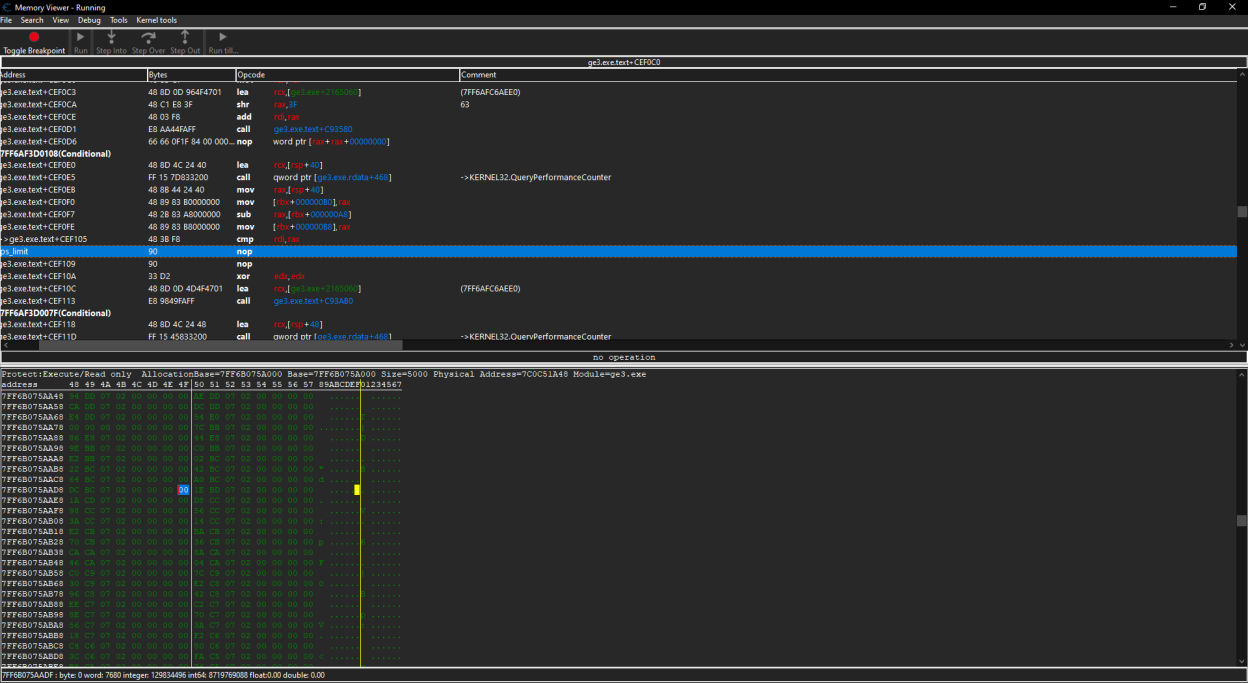Click the Step Over toolbar button
Viewport: 1248px width, 683px height.
149,42
